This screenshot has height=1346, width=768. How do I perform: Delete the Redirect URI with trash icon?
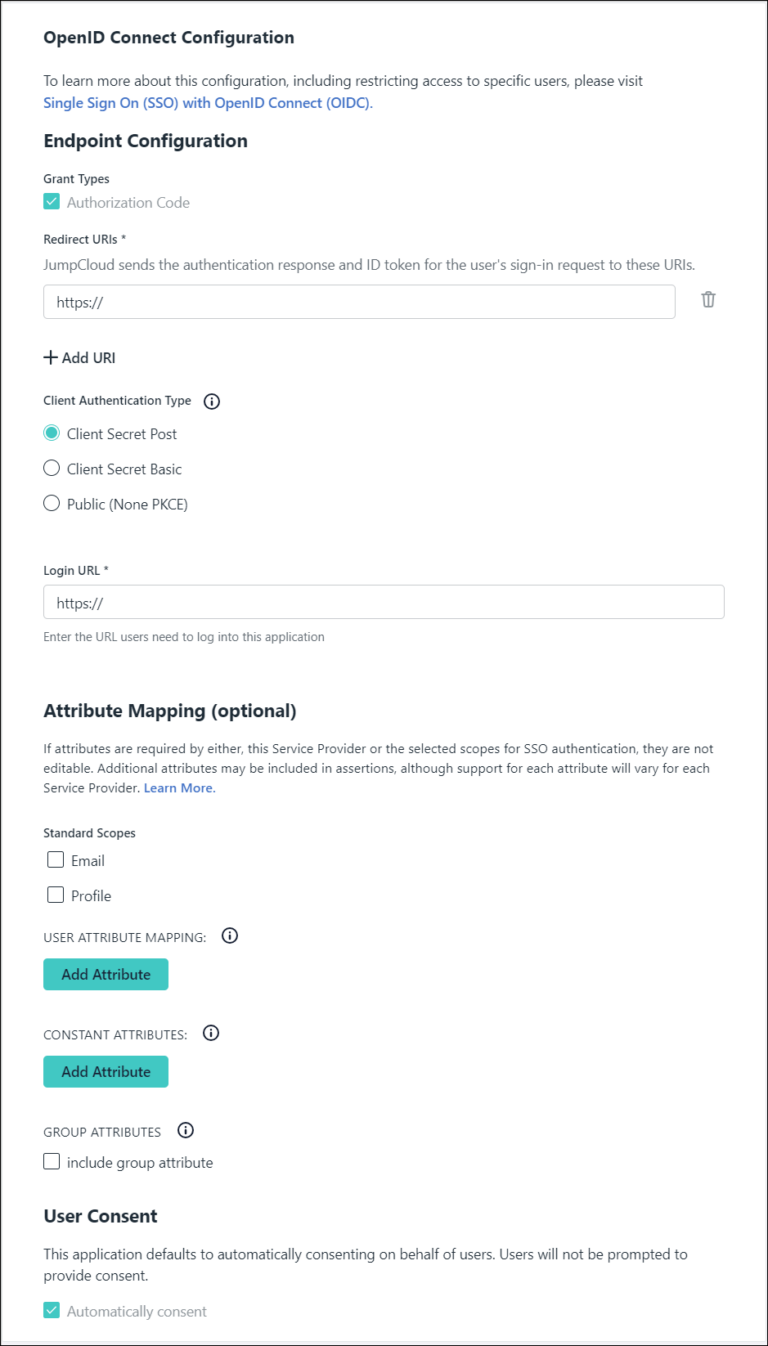click(708, 299)
